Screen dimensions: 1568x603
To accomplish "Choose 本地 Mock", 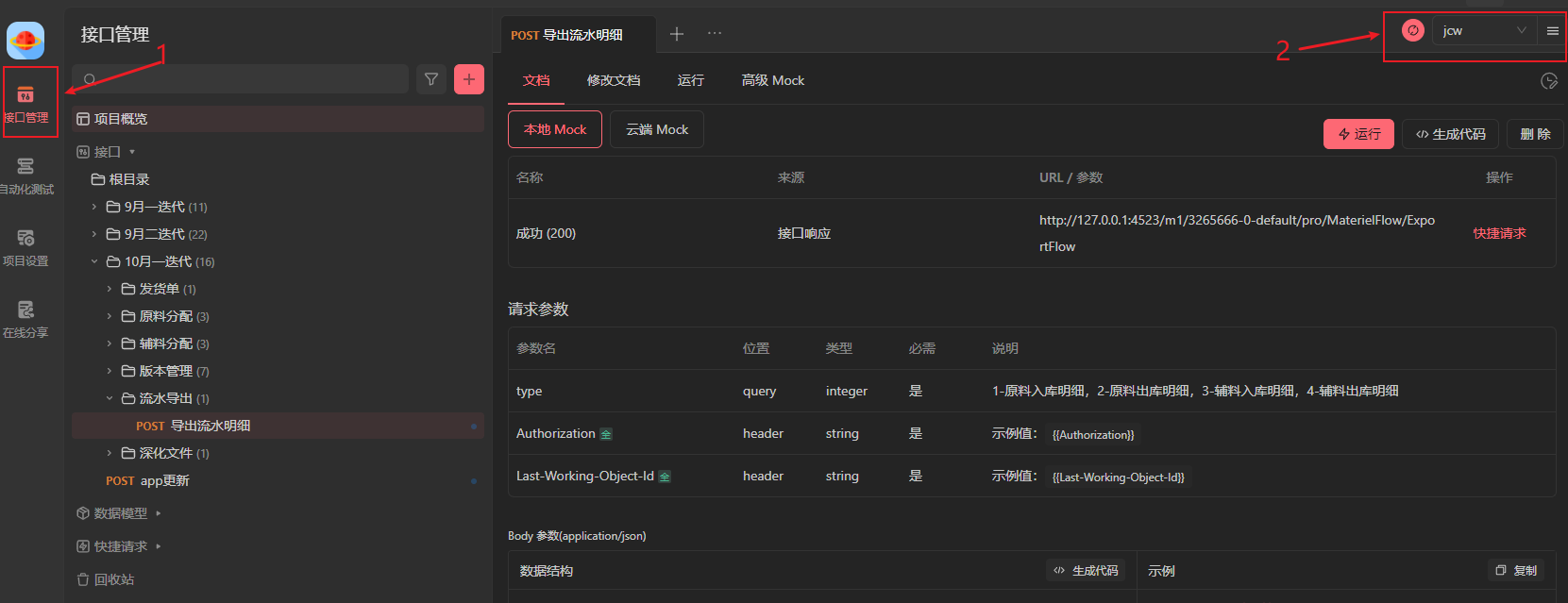I will [x=555, y=129].
